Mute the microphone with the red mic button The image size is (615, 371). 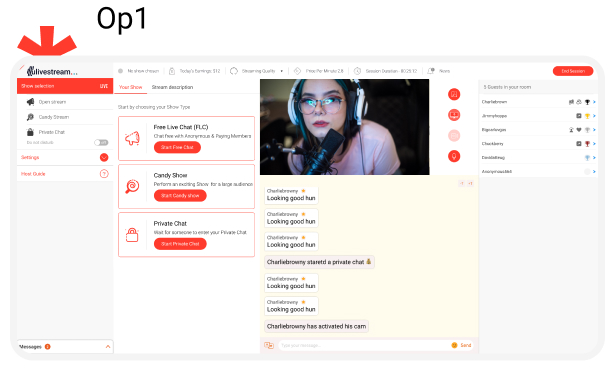tap(454, 156)
